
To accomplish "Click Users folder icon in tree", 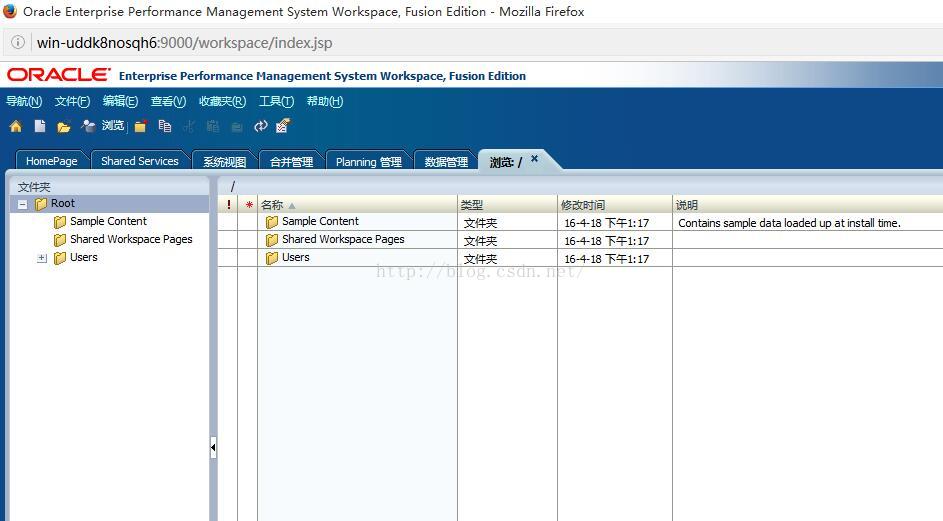I will pyautogui.click(x=60, y=258).
